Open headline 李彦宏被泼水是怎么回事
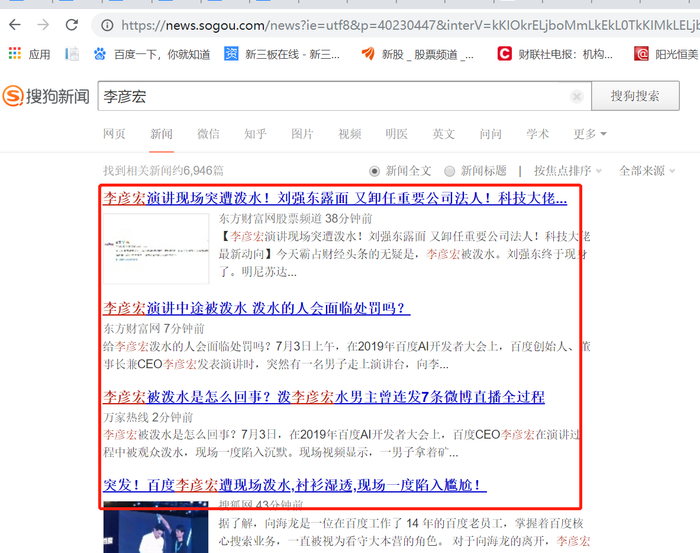 click(x=324, y=397)
